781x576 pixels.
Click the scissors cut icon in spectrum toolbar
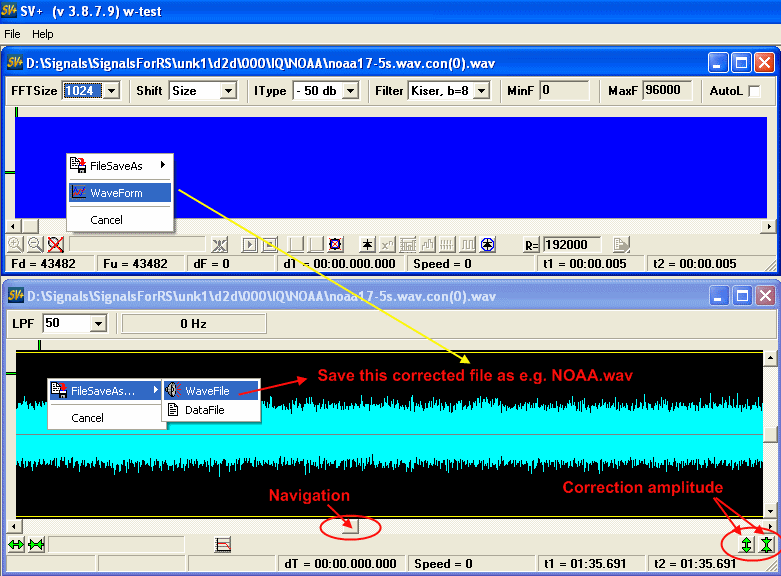click(x=220, y=244)
